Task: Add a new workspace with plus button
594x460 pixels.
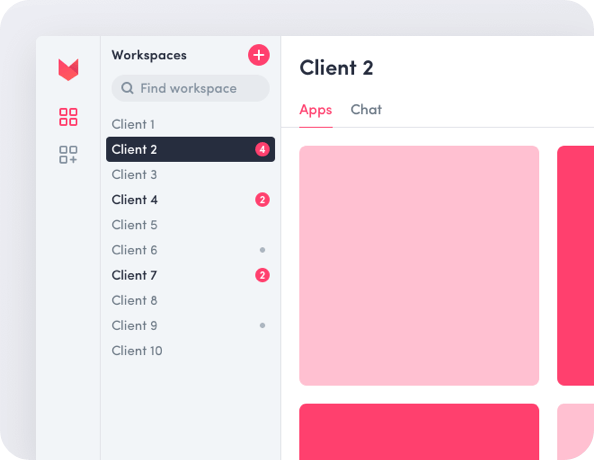Action: pyautogui.click(x=259, y=55)
